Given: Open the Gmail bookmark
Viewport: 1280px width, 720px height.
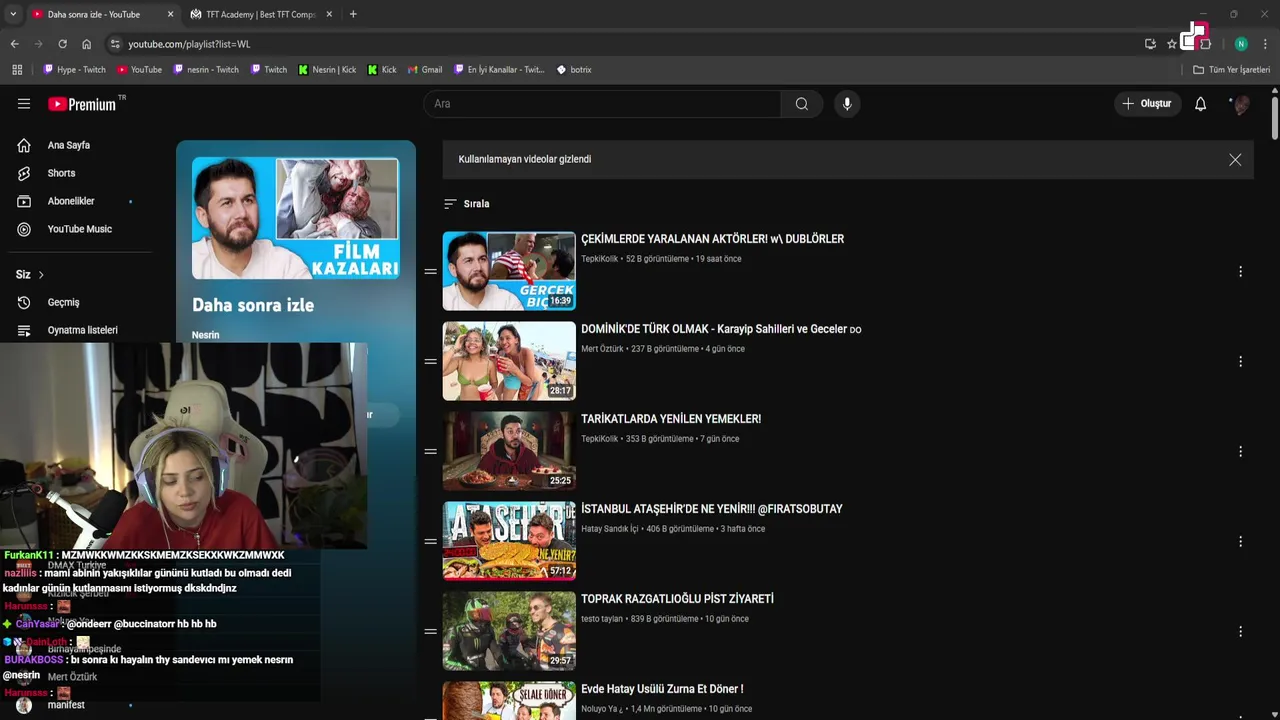Looking at the screenshot, I should click(x=424, y=70).
